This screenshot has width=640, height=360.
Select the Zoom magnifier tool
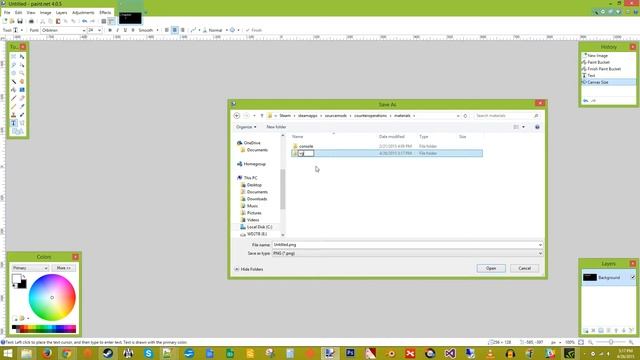(22, 73)
